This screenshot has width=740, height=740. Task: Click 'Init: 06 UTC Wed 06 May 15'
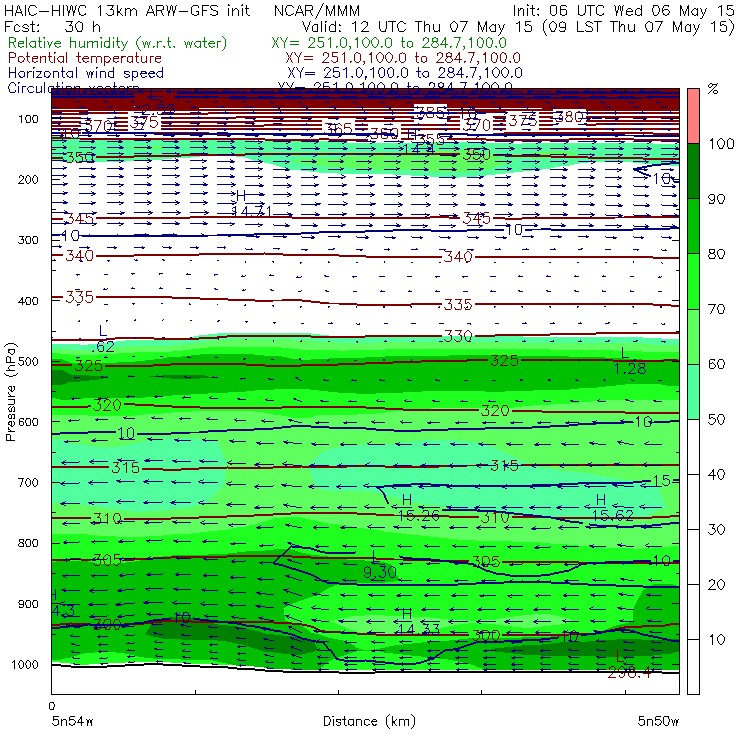click(x=623, y=10)
